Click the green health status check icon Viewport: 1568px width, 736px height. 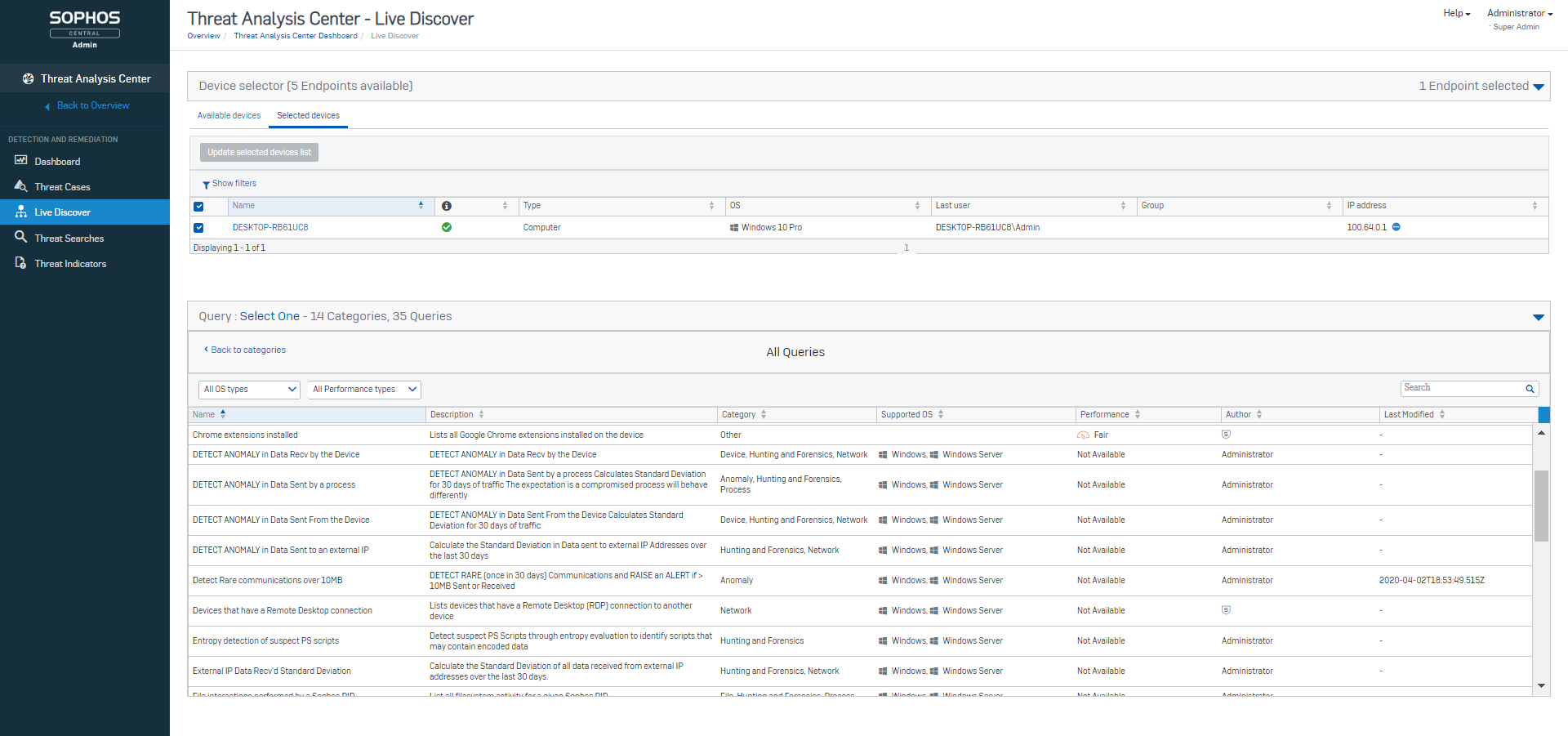point(447,227)
